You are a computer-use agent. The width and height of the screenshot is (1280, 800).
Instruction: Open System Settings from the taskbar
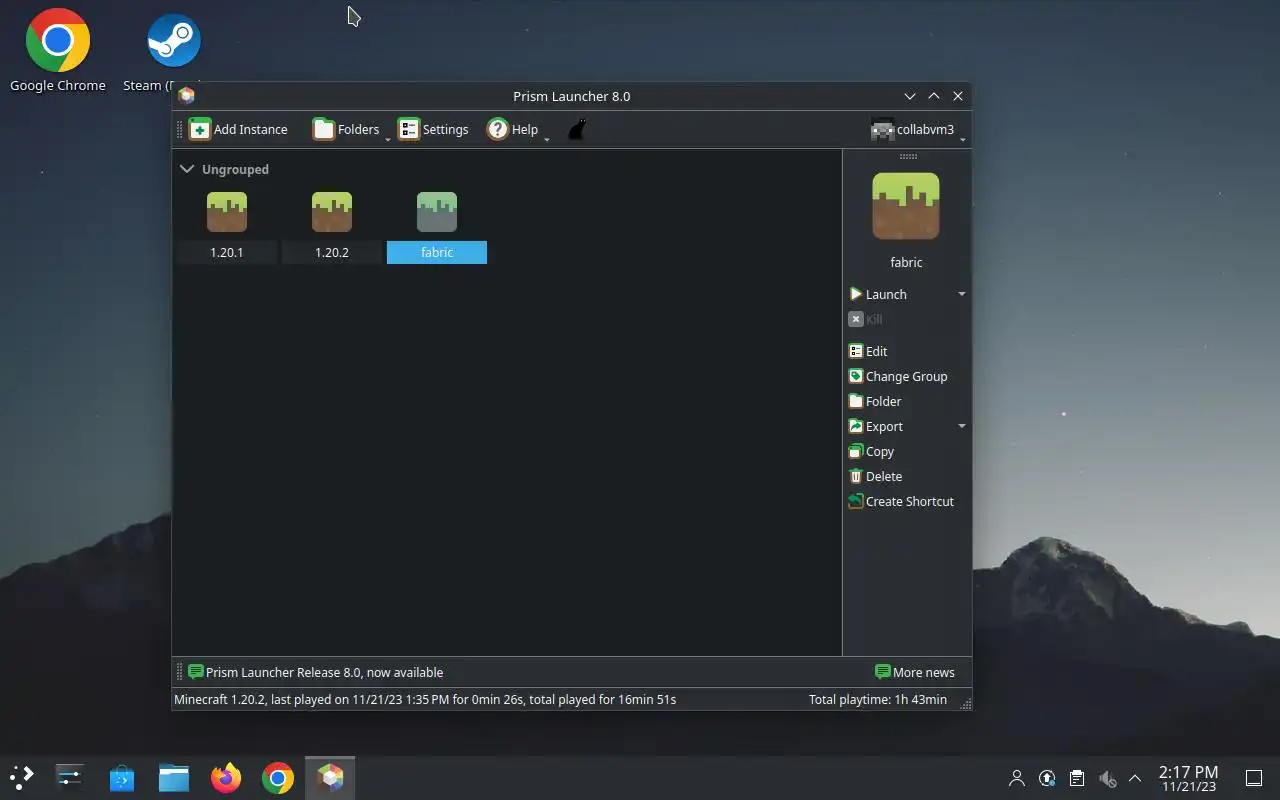[70, 777]
